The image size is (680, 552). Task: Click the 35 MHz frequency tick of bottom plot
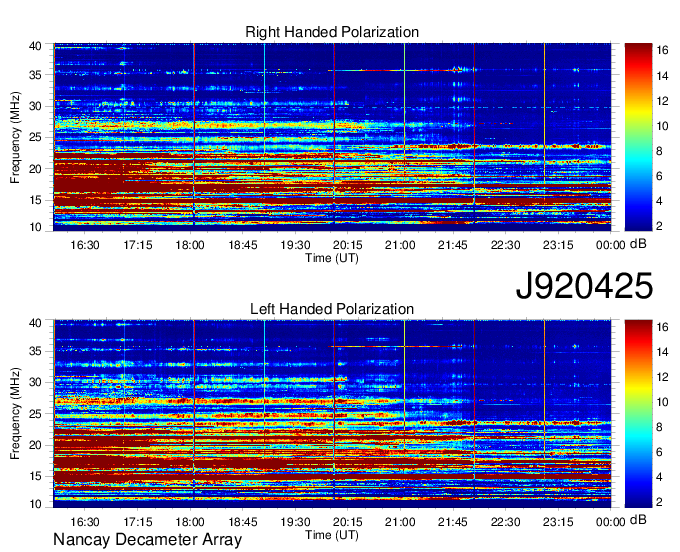click(x=35, y=351)
